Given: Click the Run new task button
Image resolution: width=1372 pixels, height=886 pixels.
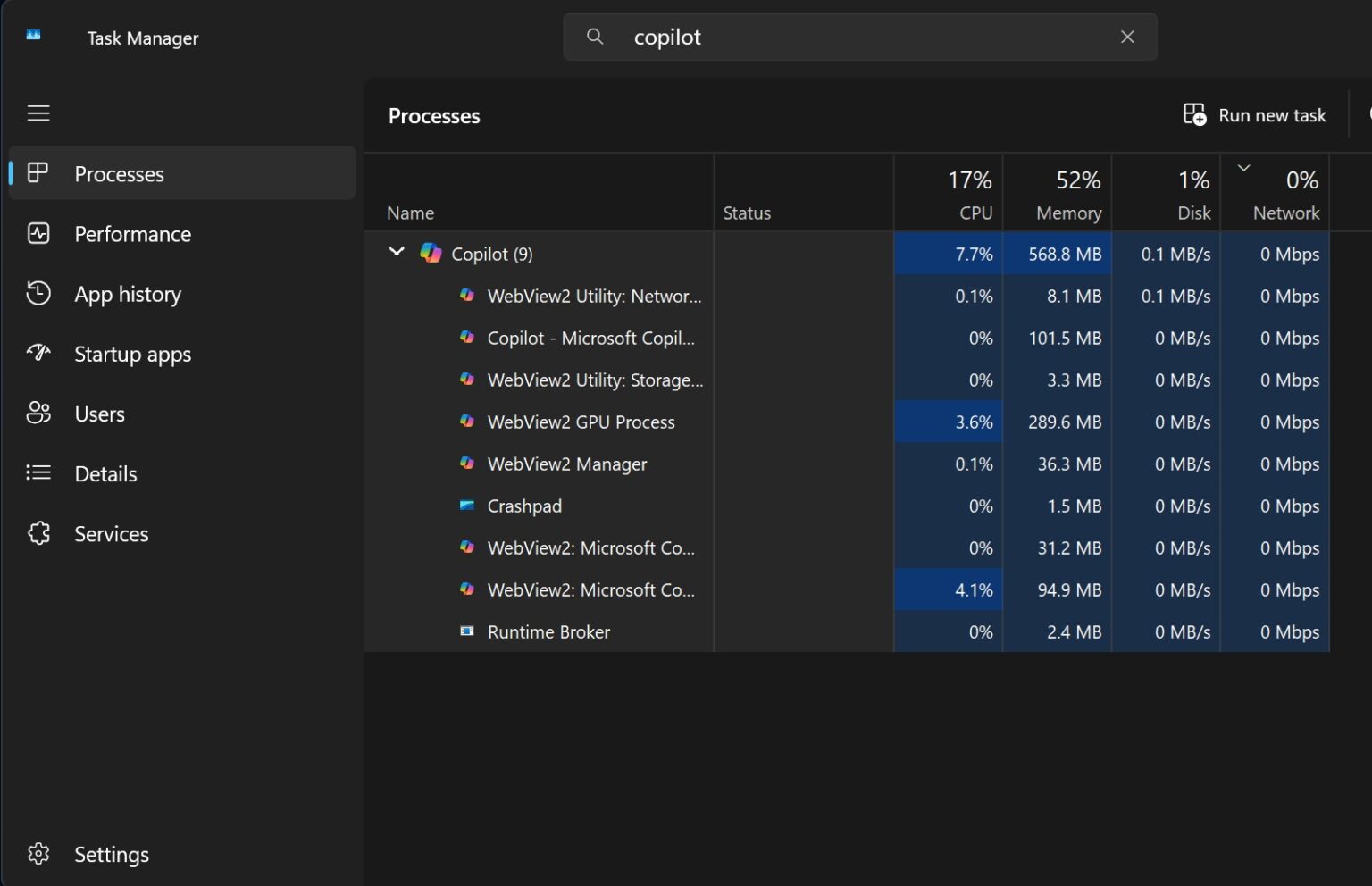Looking at the screenshot, I should 1253,114.
